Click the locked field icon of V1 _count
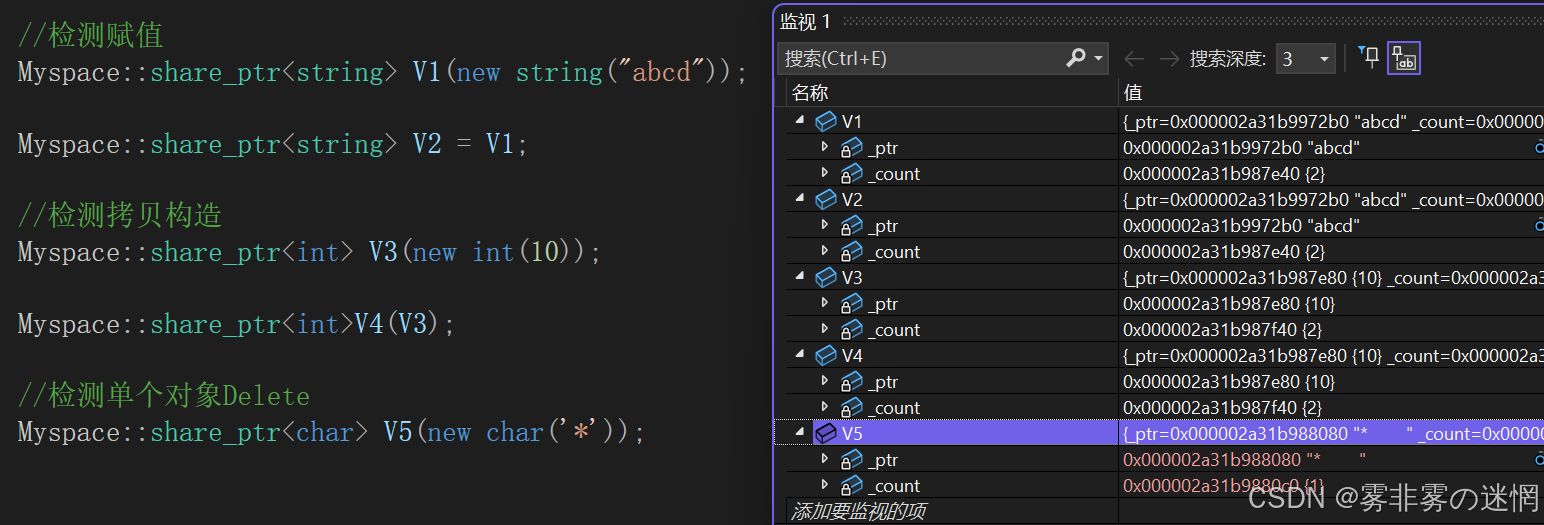1544x525 pixels. point(851,173)
